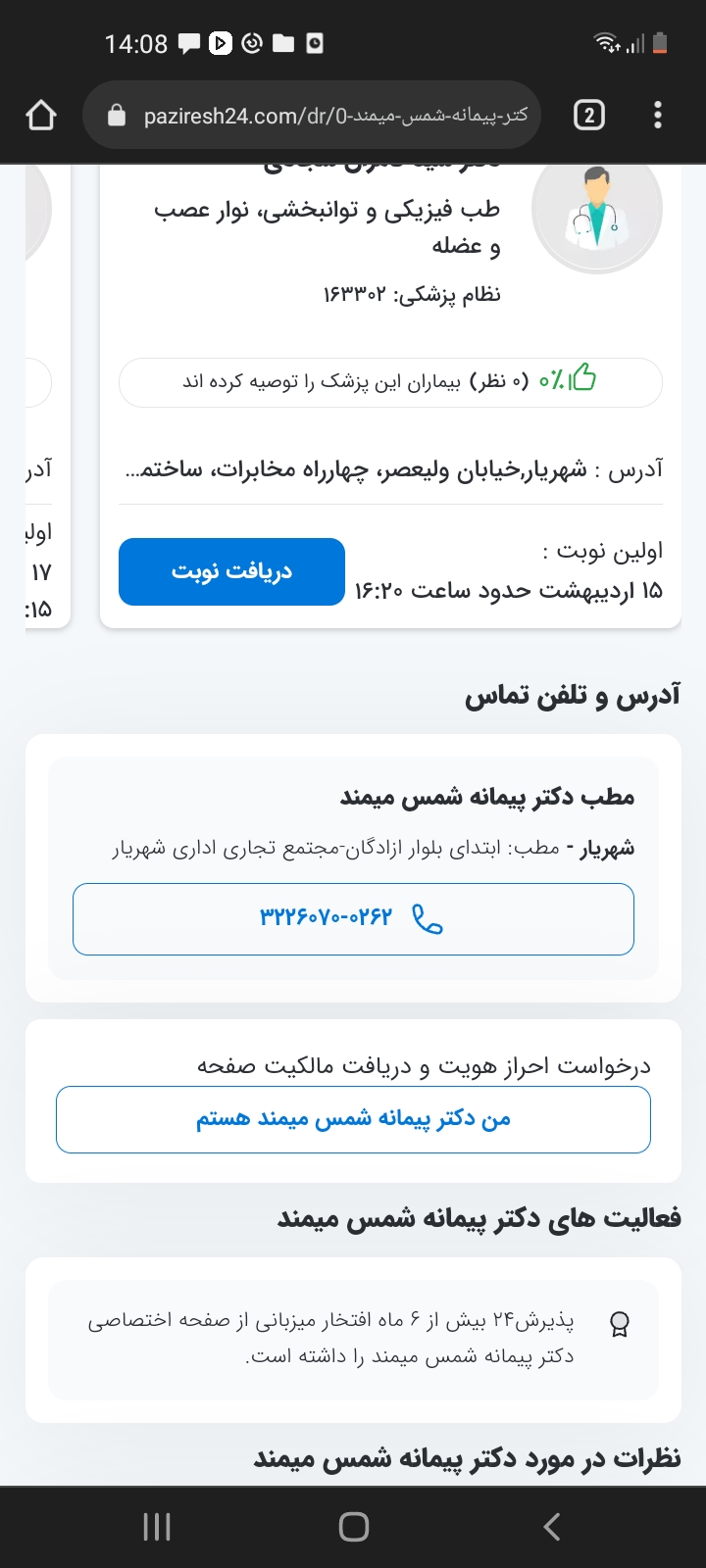Tap the green thumbs-up recommendation icon
This screenshot has height=1568, width=706.
pyautogui.click(x=581, y=378)
